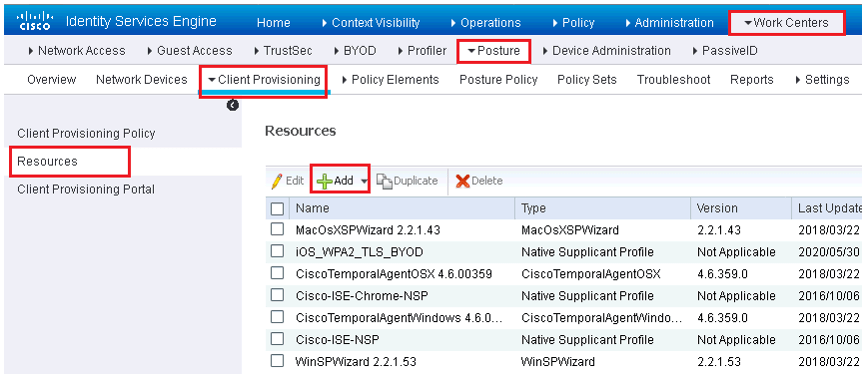Collapse the left sidebar with the arrow icon

[233, 105]
